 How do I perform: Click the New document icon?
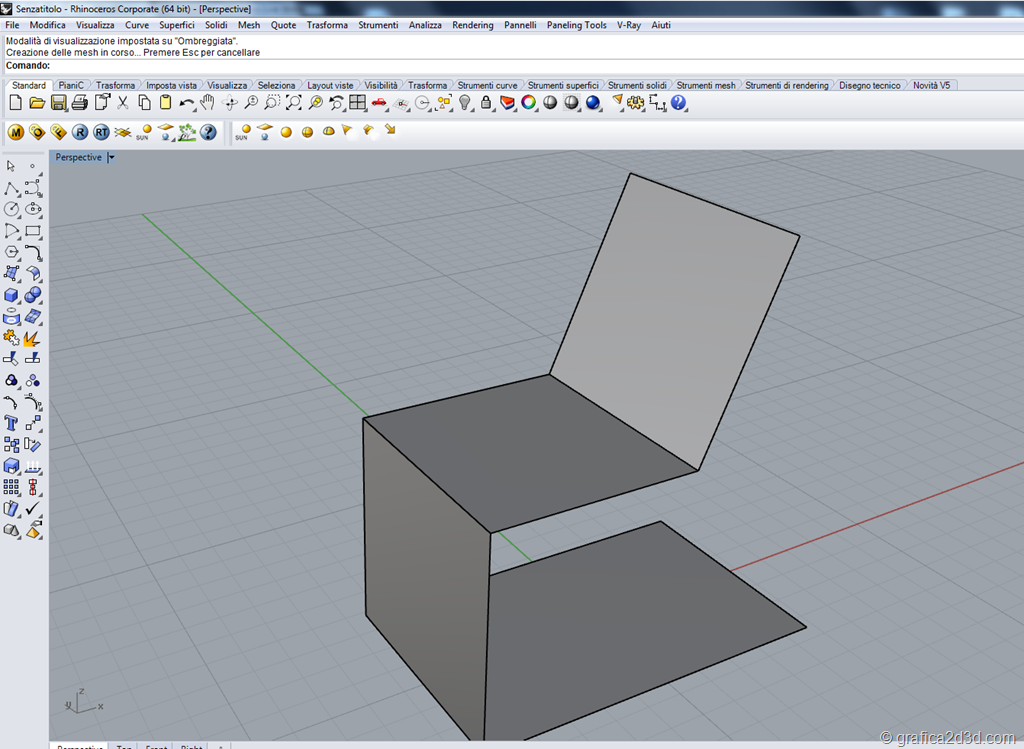(15, 103)
